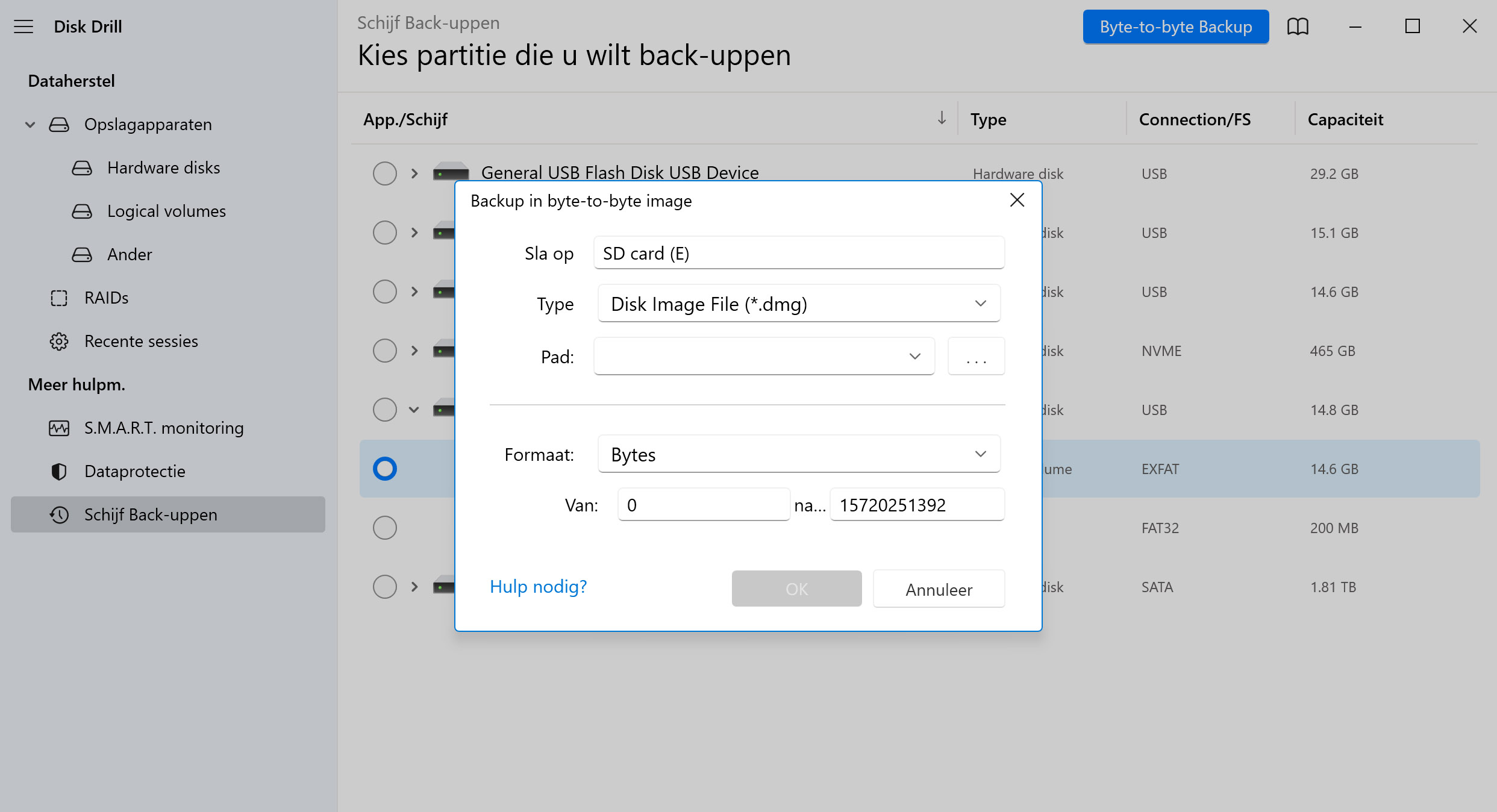Maximize the Disk Drill window
Image resolution: width=1497 pixels, height=812 pixels.
click(1413, 27)
